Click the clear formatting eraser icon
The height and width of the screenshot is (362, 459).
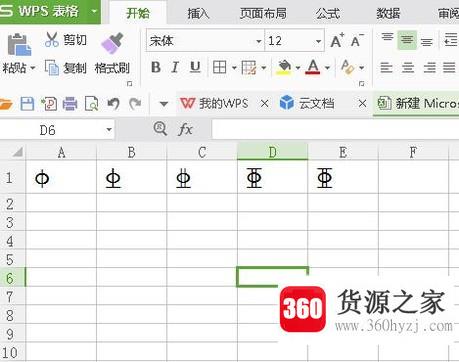pos(347,67)
